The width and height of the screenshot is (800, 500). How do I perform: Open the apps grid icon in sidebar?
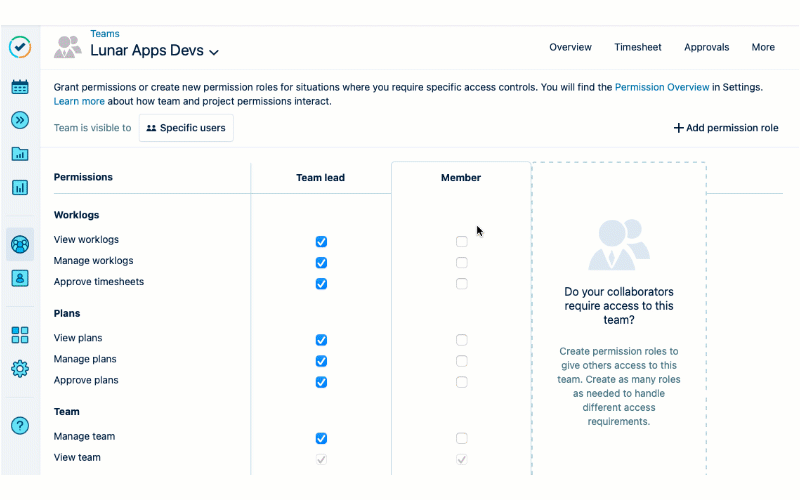click(x=20, y=335)
